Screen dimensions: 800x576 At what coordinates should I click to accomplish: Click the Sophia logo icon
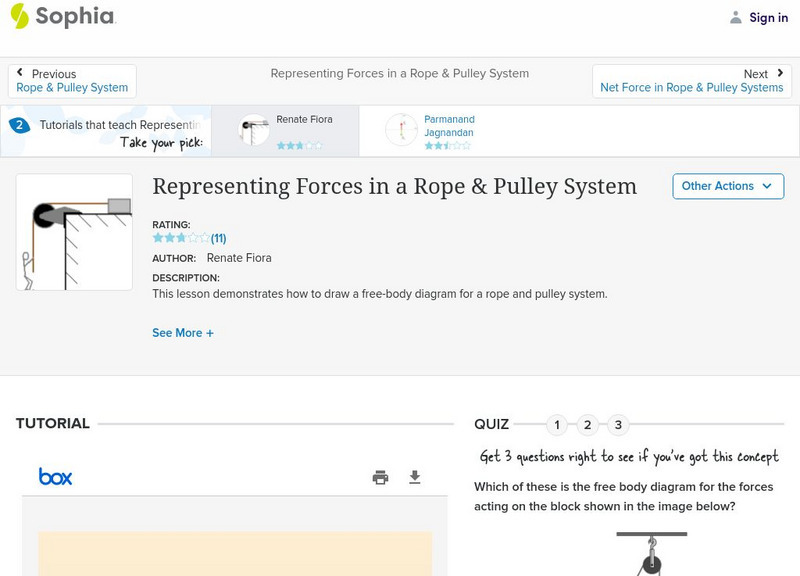coord(19,16)
